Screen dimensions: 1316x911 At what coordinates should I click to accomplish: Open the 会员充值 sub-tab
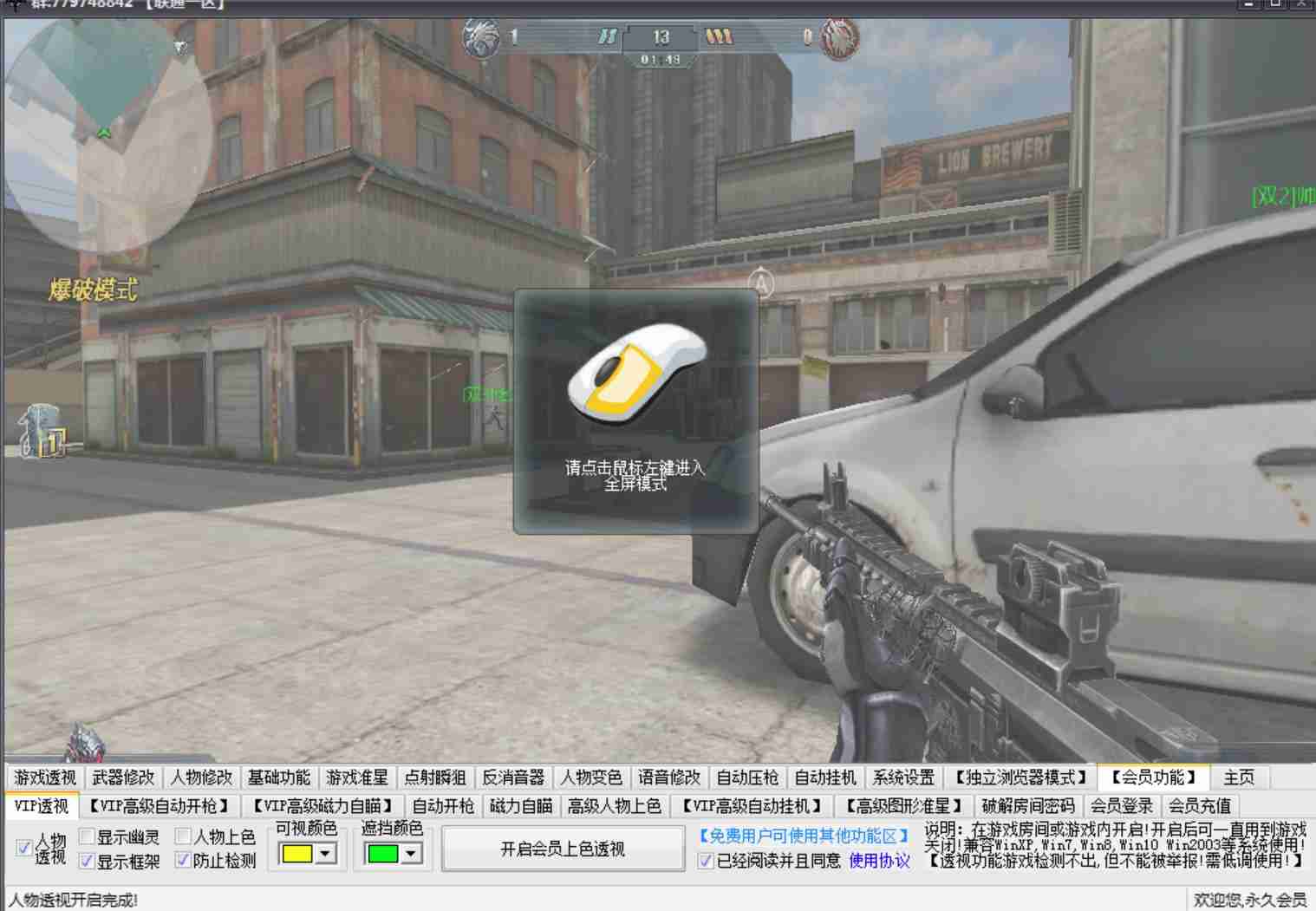[x=1200, y=806]
